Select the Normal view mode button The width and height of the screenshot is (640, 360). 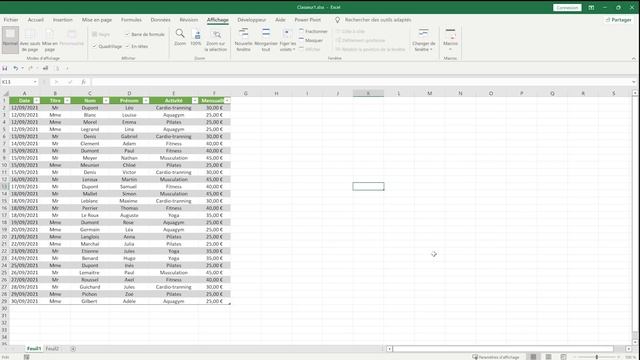(10, 40)
